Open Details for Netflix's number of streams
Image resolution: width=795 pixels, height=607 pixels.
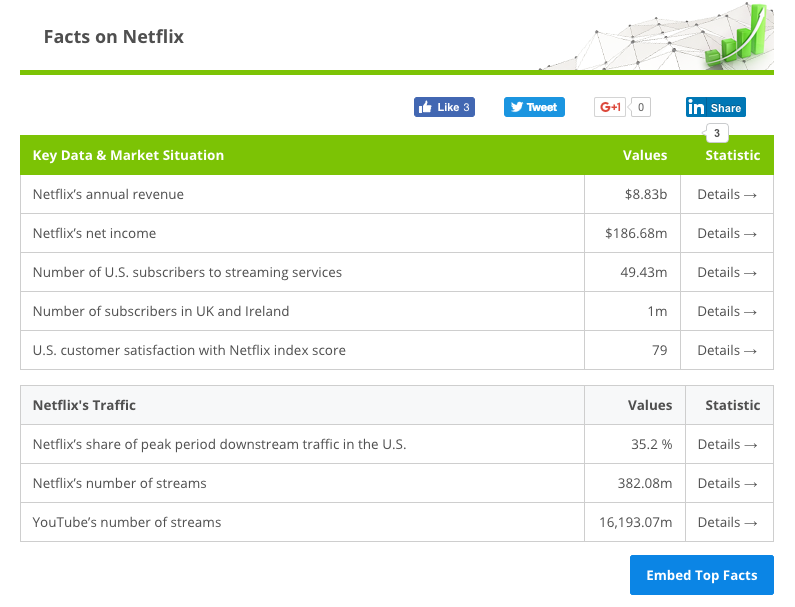(728, 483)
